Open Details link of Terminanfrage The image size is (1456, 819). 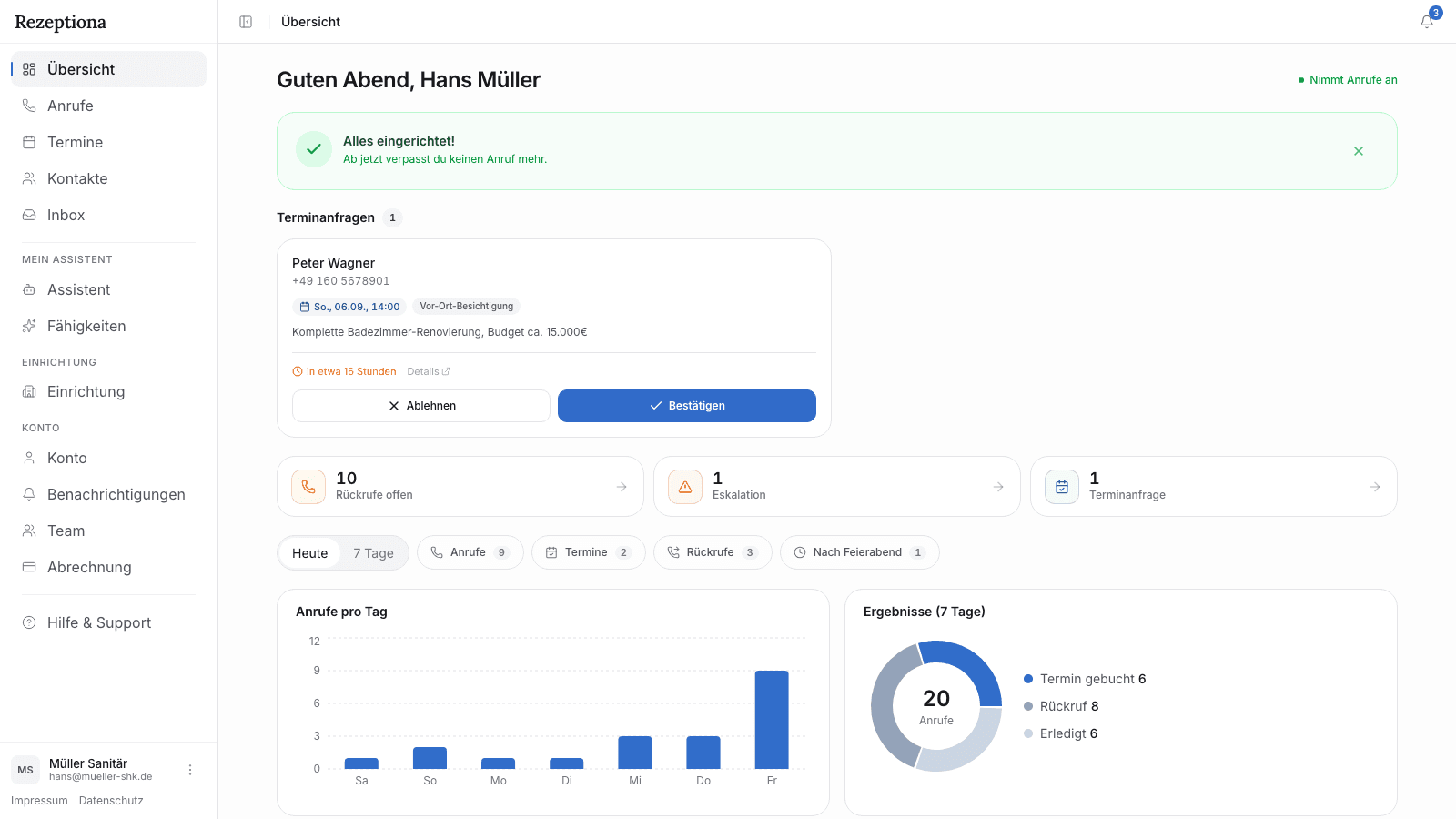click(429, 371)
